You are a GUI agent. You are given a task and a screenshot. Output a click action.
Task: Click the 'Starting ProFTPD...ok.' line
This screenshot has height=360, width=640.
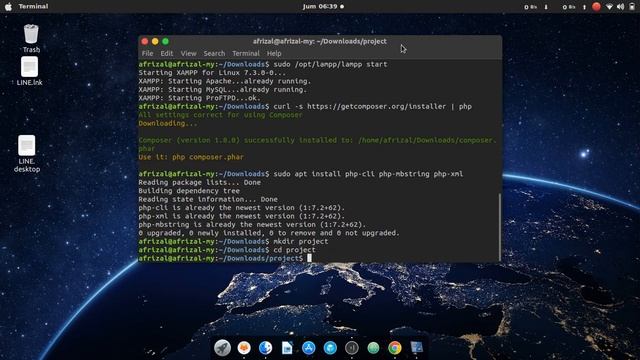[x=199, y=98]
